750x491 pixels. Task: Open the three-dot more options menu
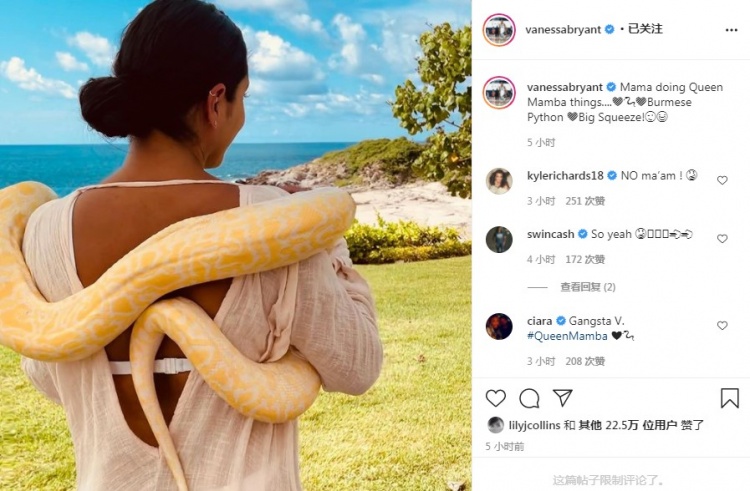click(x=731, y=30)
